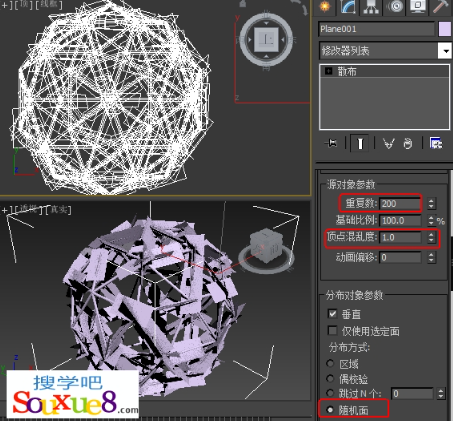
Task: Switch to the Modify panel tab
Action: pos(348,7)
